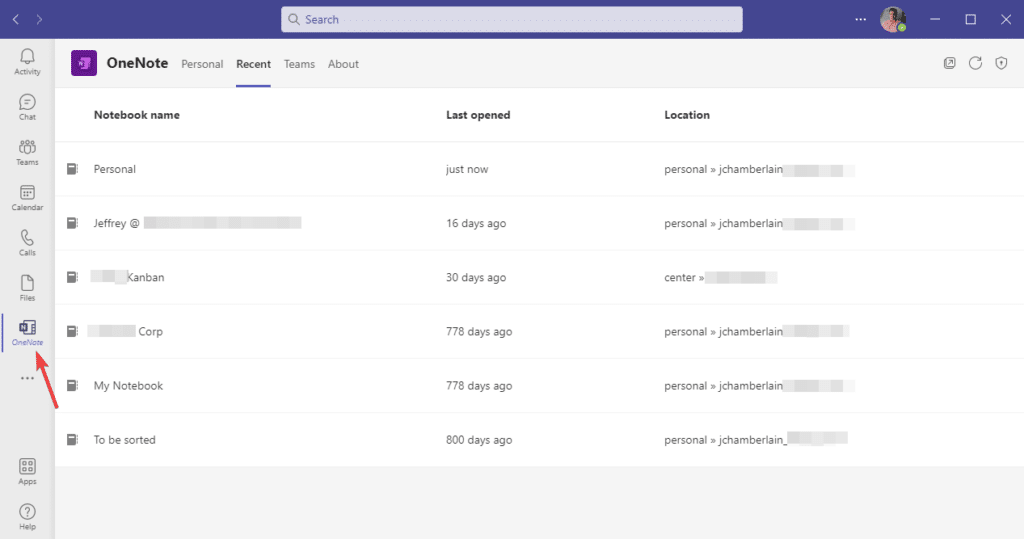This screenshot has height=539, width=1024.
Task: Open Chat from the left rail
Action: pos(27,107)
